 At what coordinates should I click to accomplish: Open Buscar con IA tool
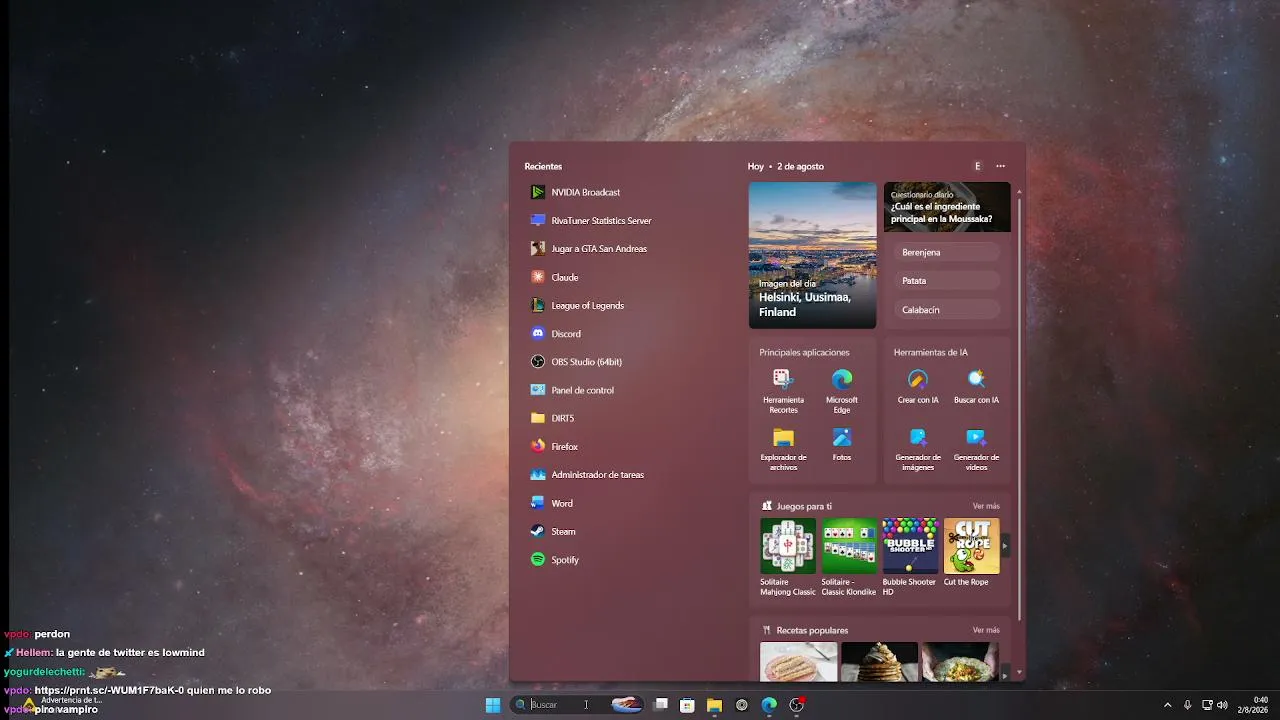[x=976, y=386]
